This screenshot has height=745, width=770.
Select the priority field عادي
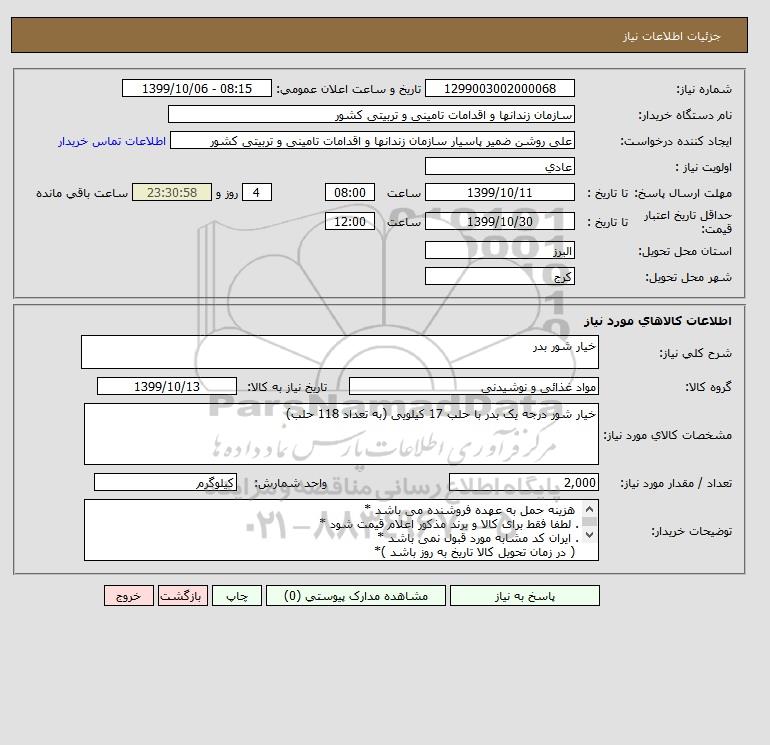tap(499, 166)
